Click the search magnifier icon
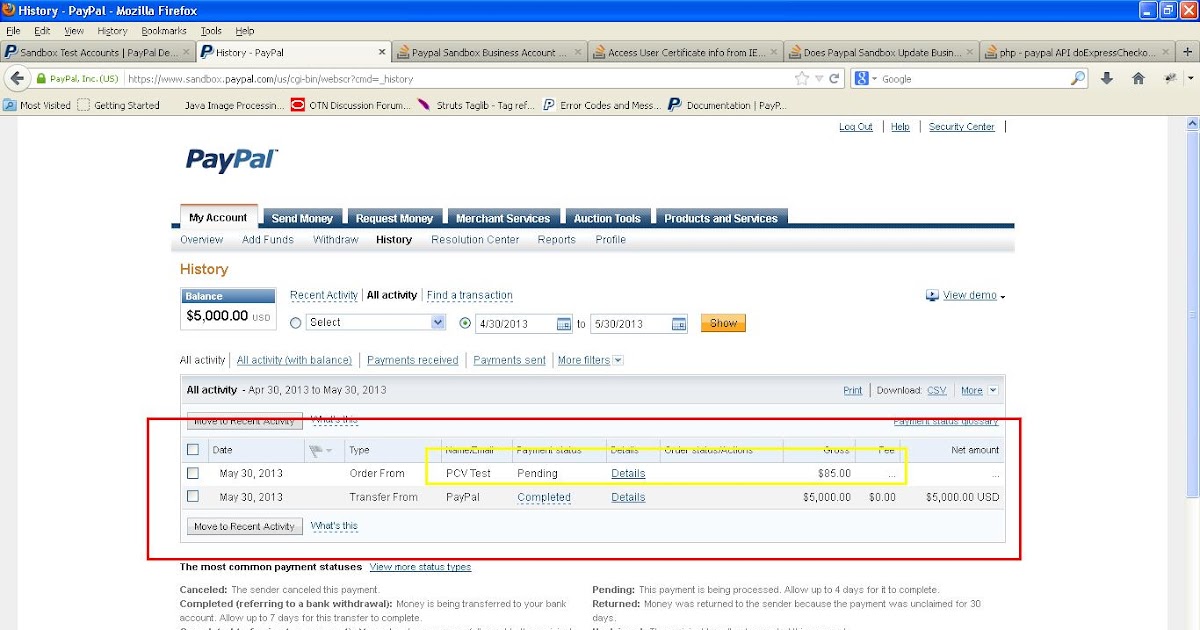The image size is (1200, 630). pos(1078,78)
